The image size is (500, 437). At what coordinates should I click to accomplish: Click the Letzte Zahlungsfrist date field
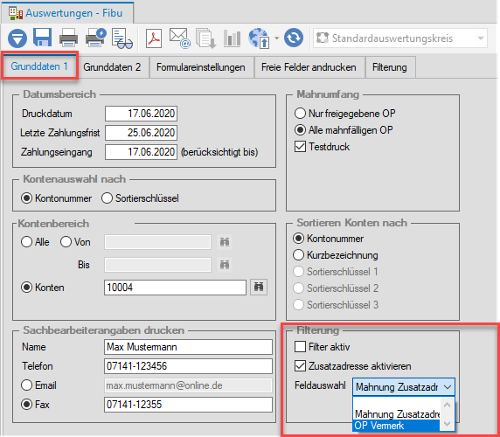pos(141,133)
